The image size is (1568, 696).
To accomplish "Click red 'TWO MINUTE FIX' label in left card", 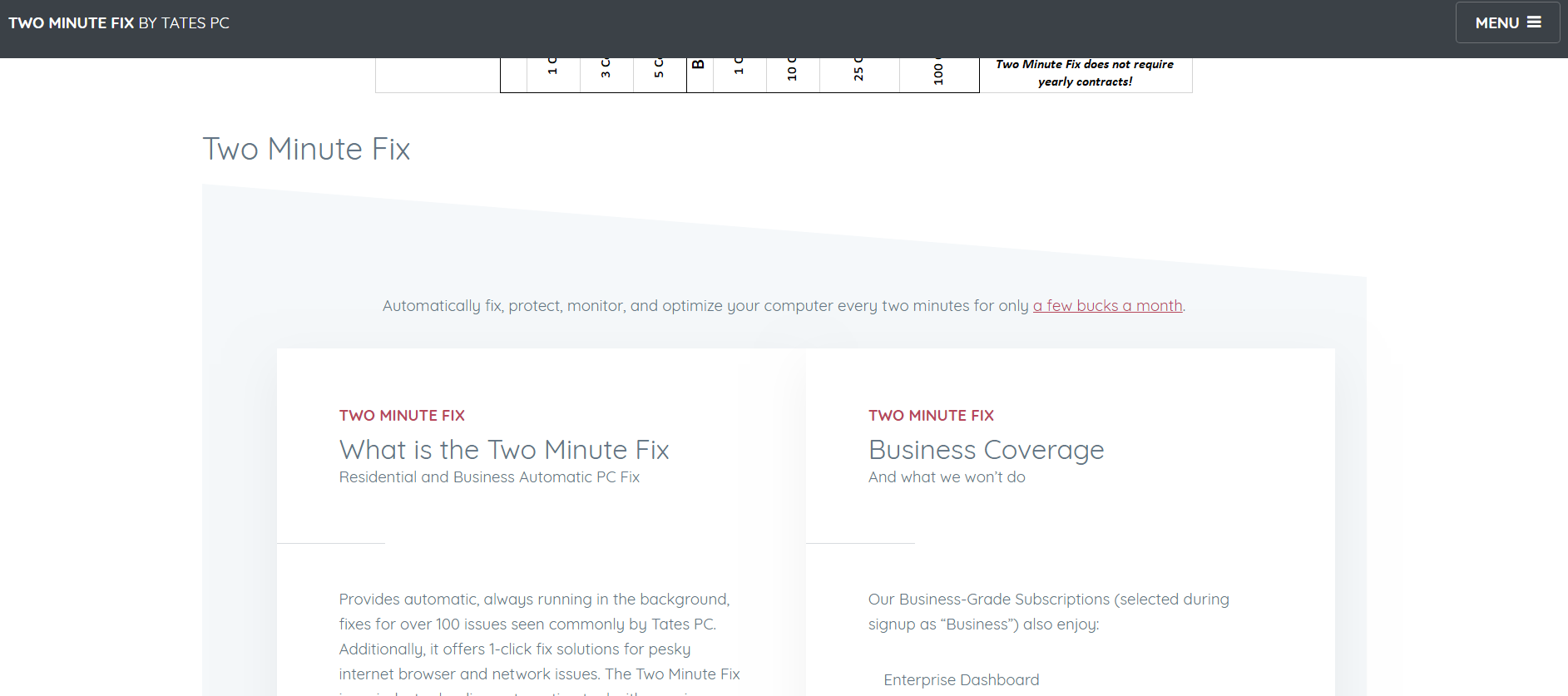I will pos(402,415).
